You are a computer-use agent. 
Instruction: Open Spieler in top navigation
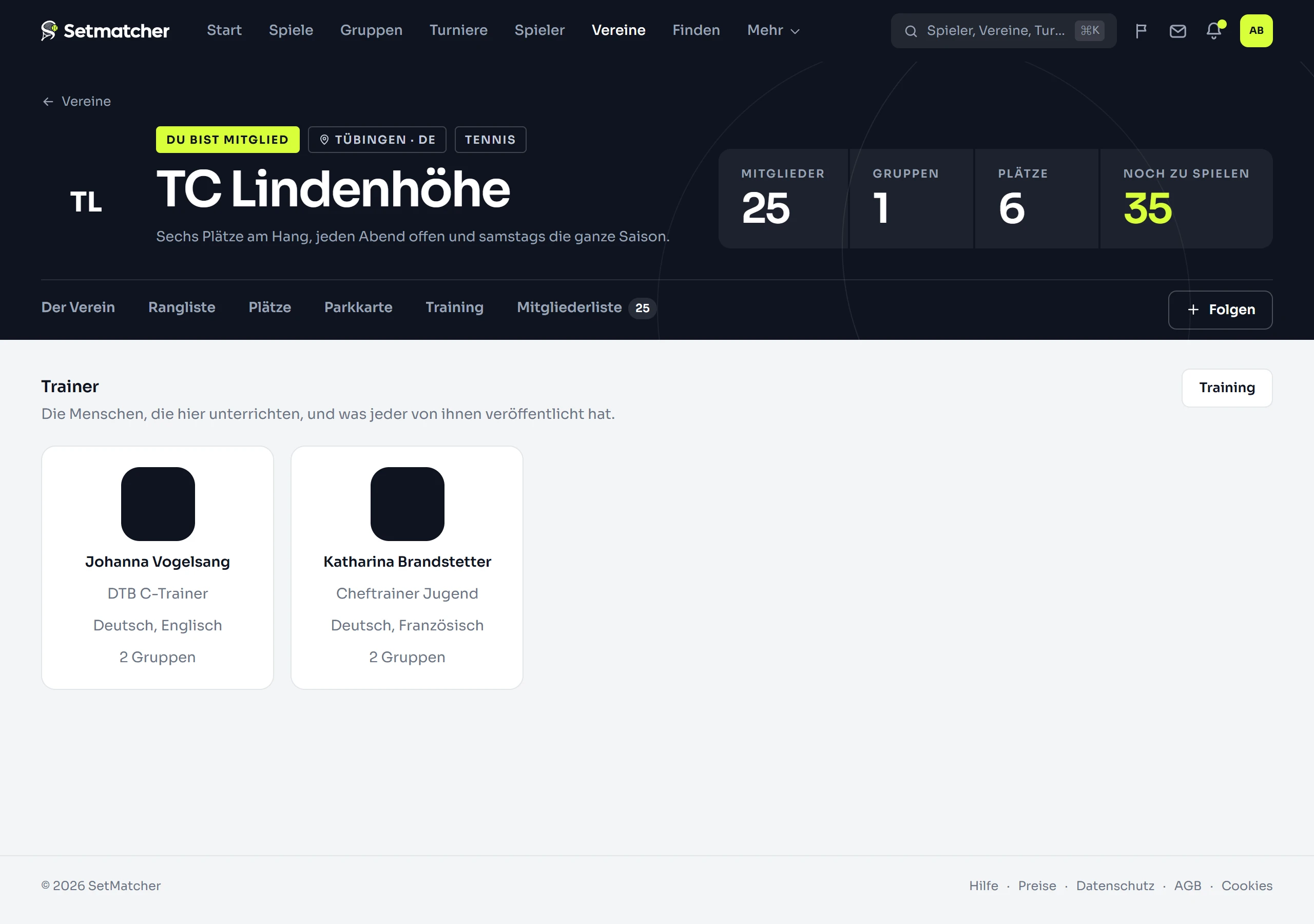539,30
